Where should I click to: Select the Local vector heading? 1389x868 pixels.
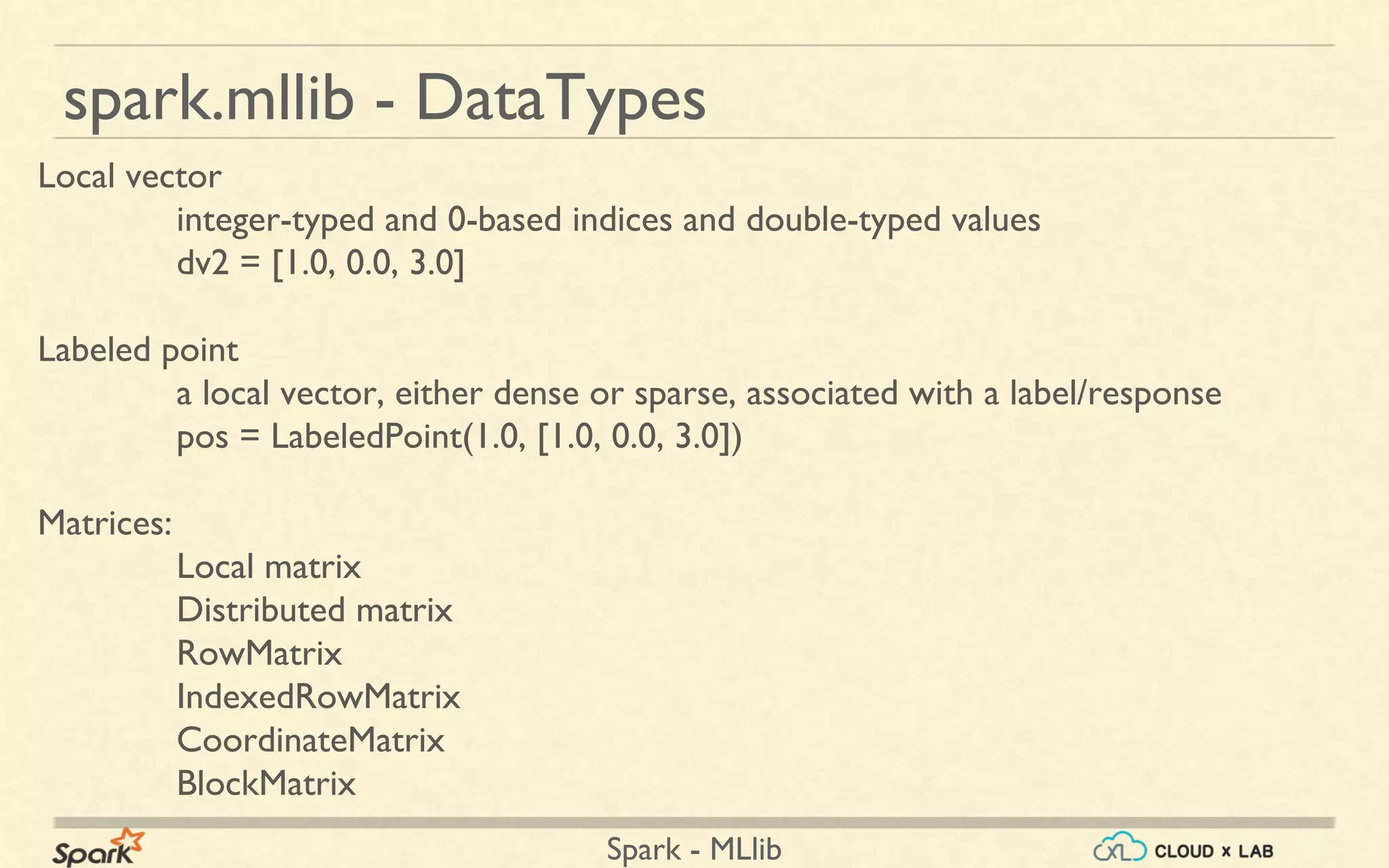(x=130, y=177)
